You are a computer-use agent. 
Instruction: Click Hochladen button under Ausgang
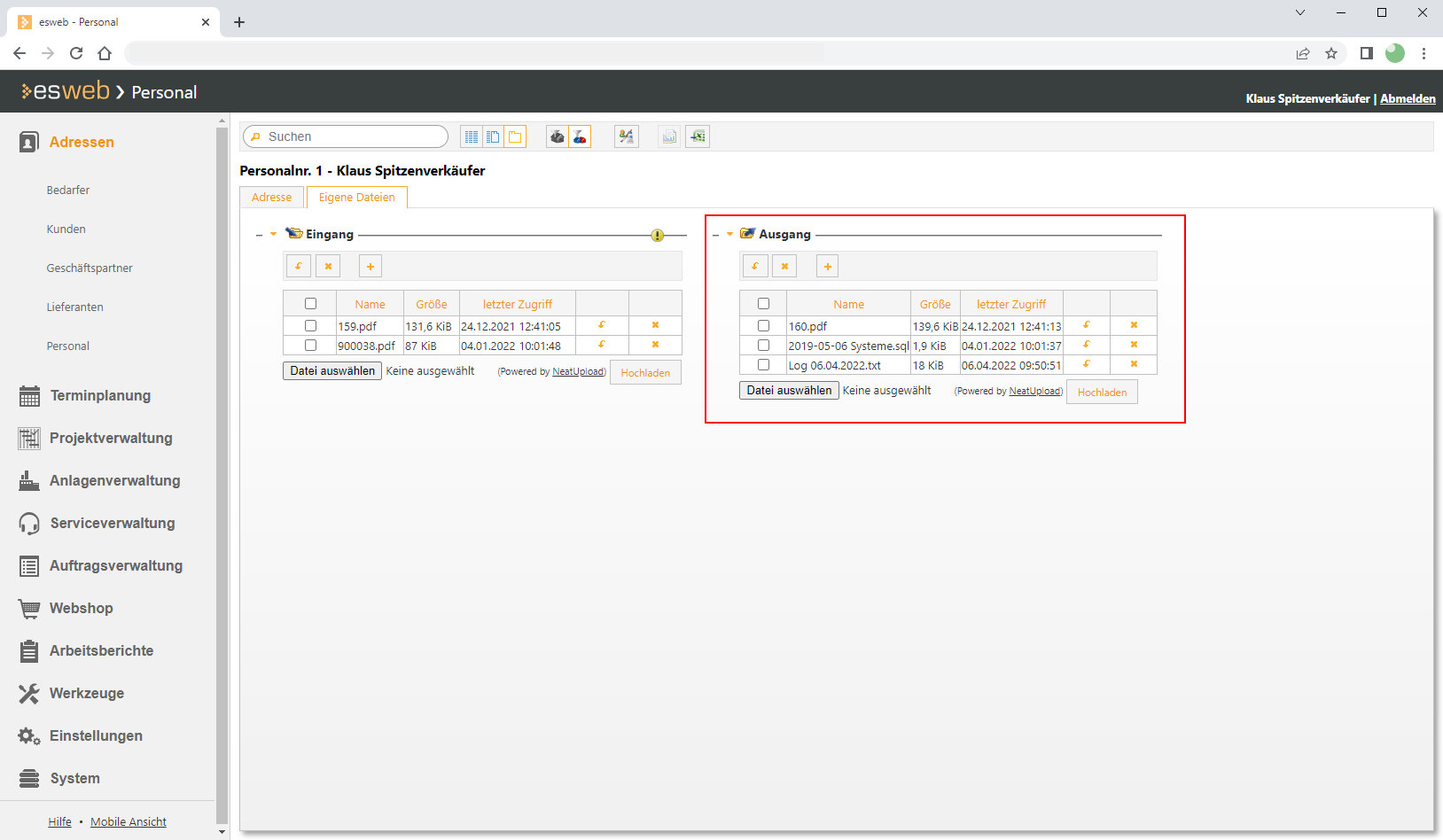click(1102, 393)
